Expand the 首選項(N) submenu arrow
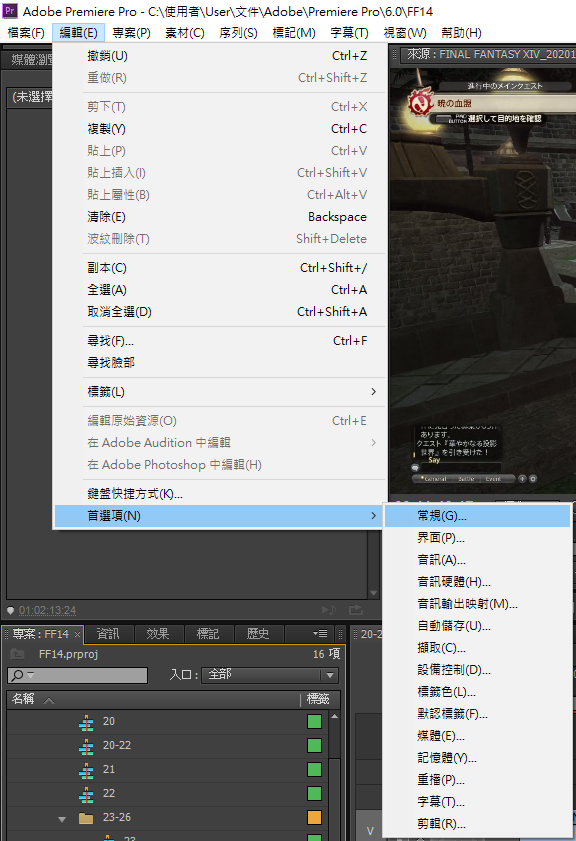The height and width of the screenshot is (841, 576). click(373, 515)
